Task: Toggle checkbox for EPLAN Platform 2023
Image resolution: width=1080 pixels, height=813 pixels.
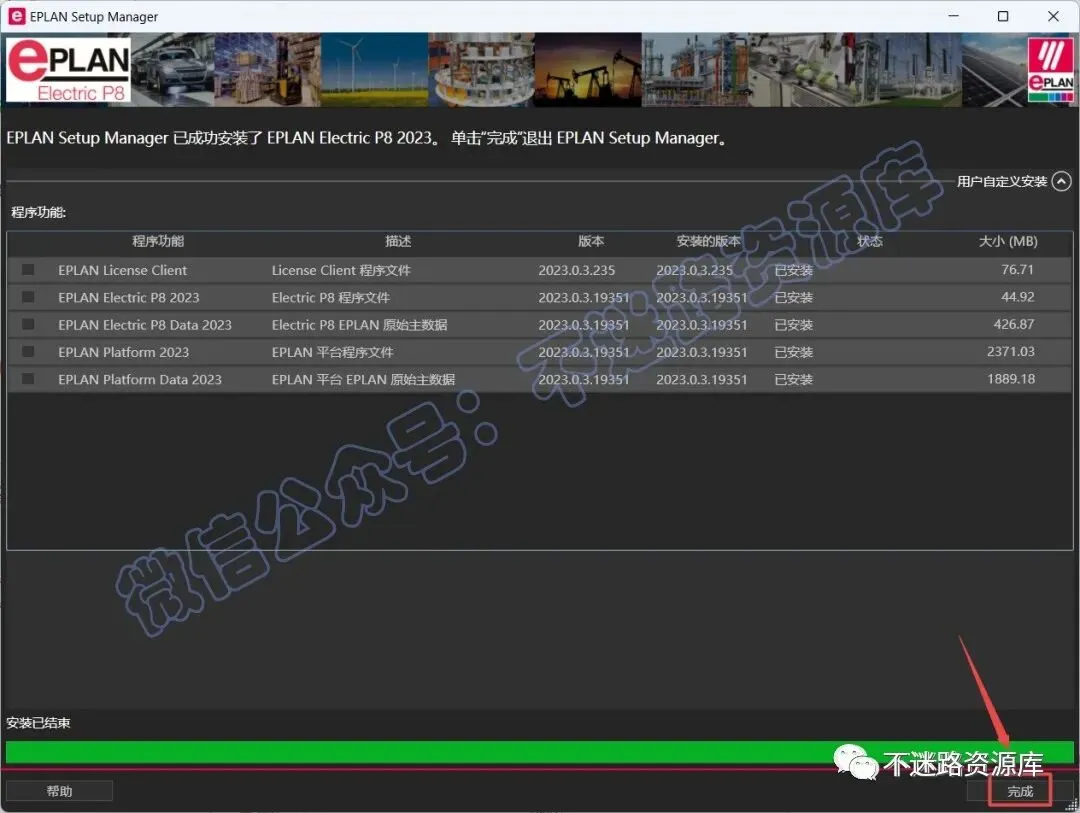Action: click(28, 351)
